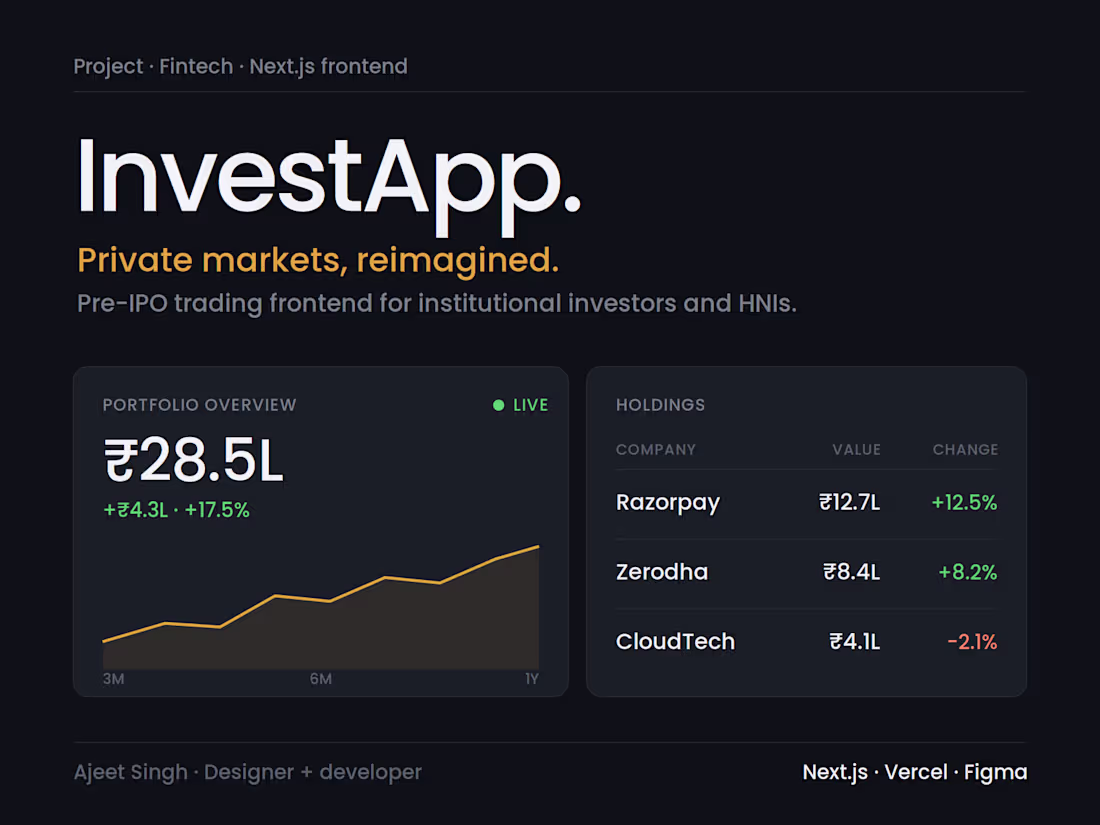This screenshot has height=825, width=1100.
Task: Click the COMPANY column header
Action: click(x=656, y=450)
